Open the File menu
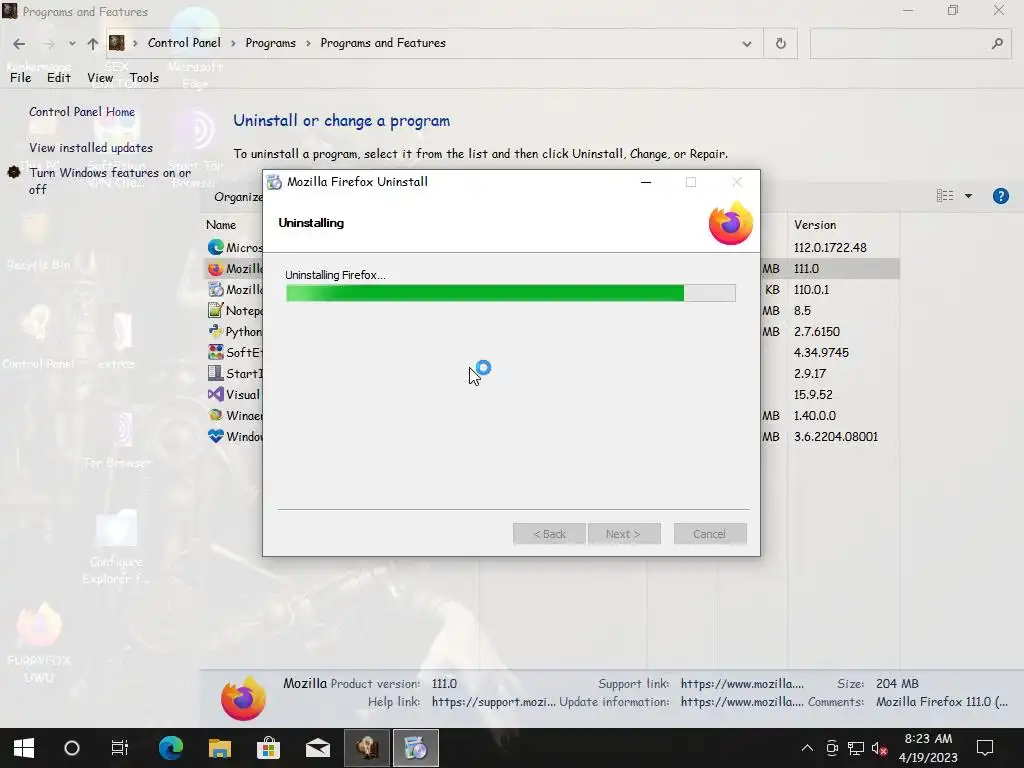The width and height of the screenshot is (1024, 768). [x=20, y=78]
